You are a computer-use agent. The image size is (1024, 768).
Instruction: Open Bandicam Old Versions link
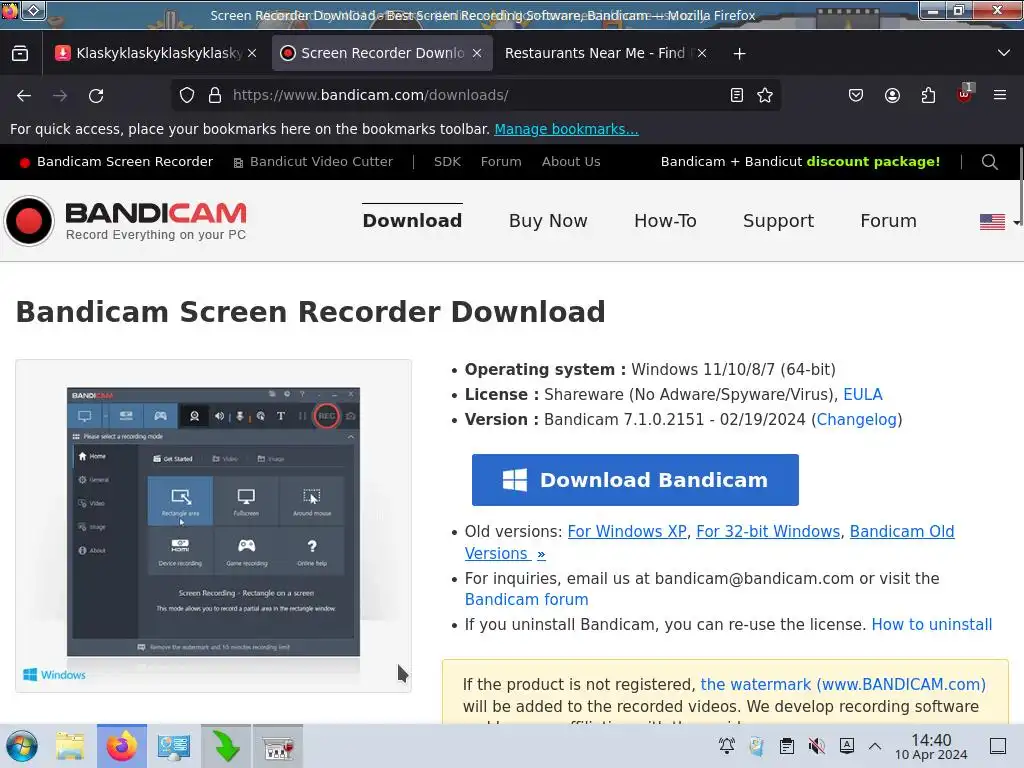click(x=902, y=532)
